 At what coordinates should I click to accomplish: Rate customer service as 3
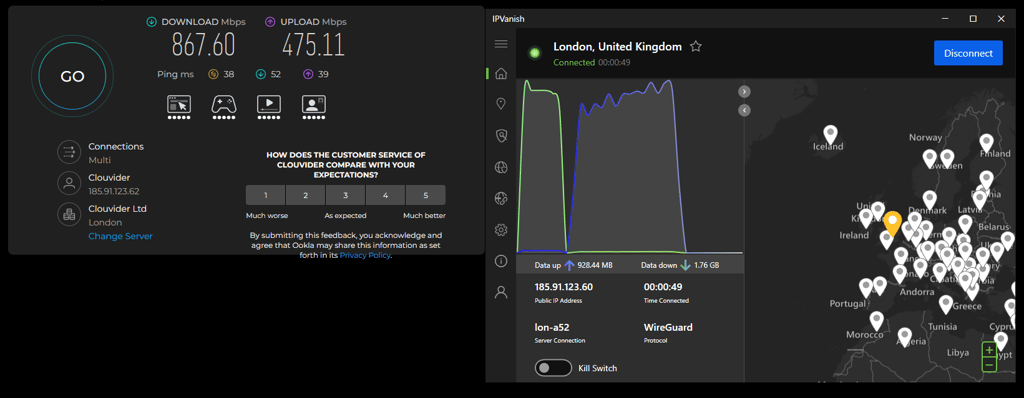[345, 195]
